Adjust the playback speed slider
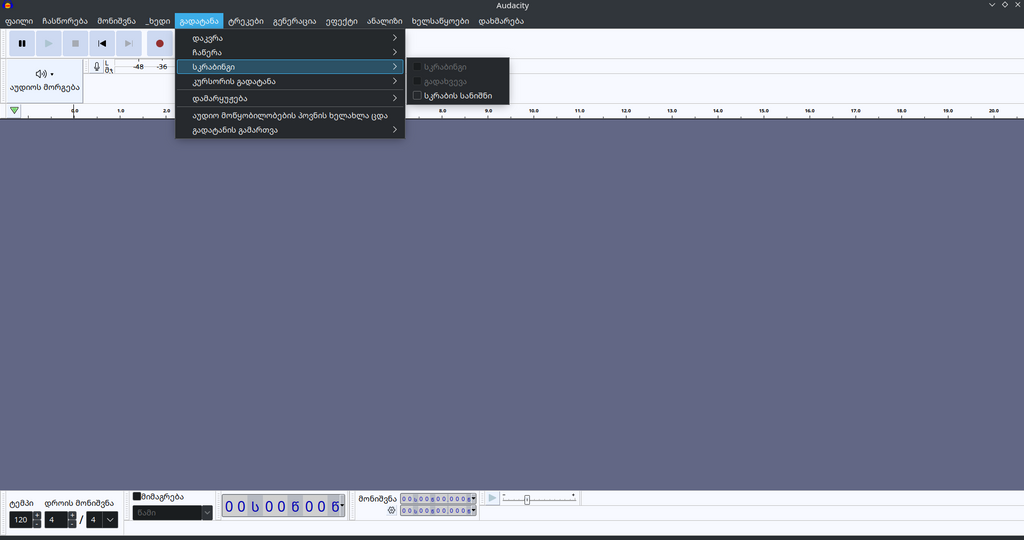The width and height of the screenshot is (1024, 540). click(539, 499)
